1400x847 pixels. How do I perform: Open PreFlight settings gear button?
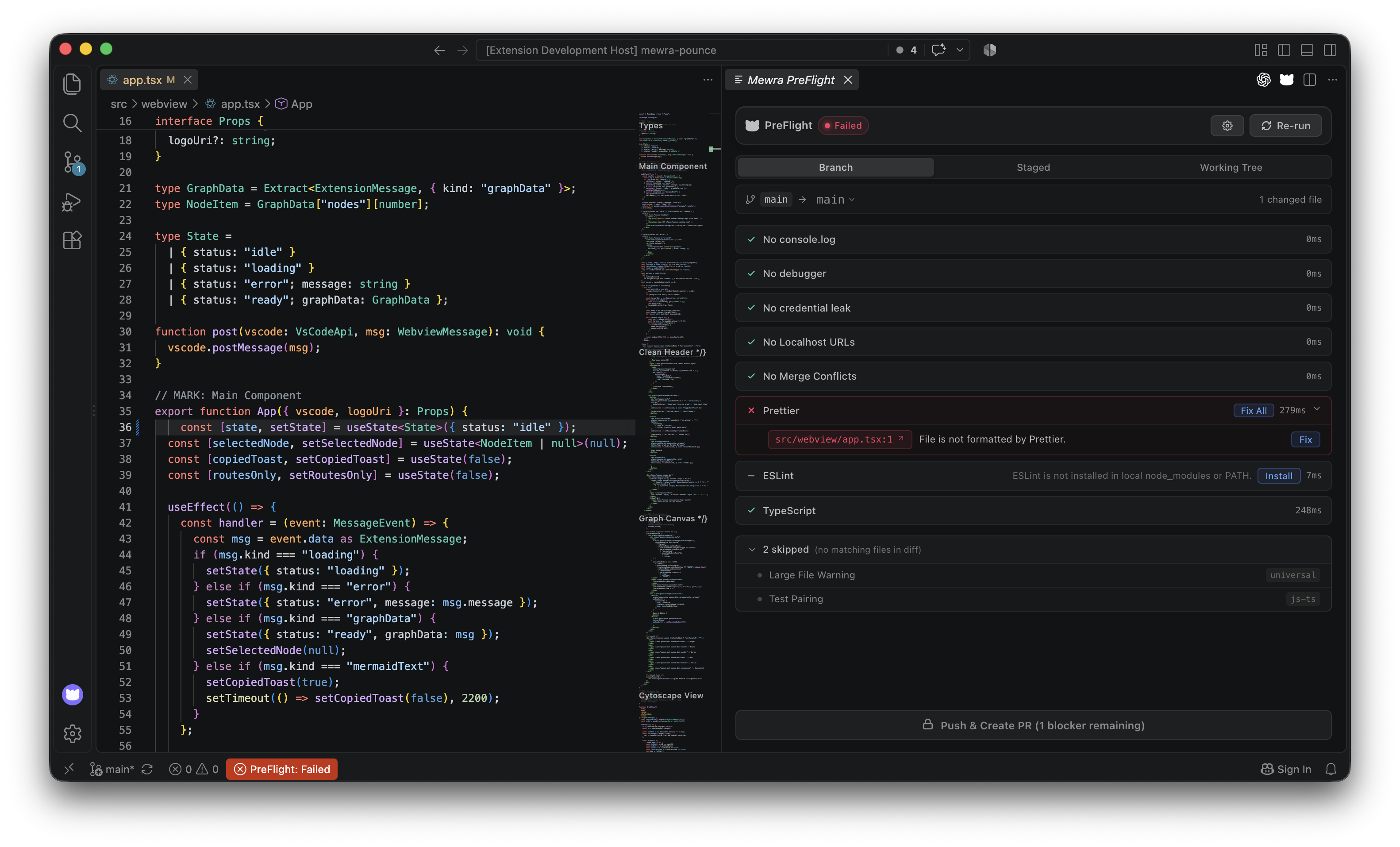tap(1227, 126)
